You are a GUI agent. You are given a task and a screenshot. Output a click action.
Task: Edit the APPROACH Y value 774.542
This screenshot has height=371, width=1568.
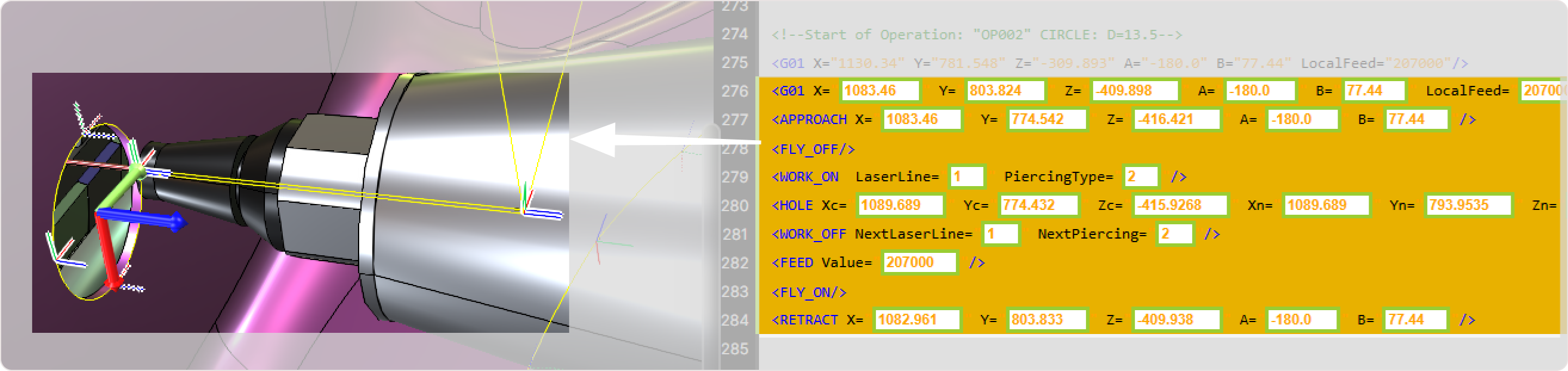(1047, 119)
